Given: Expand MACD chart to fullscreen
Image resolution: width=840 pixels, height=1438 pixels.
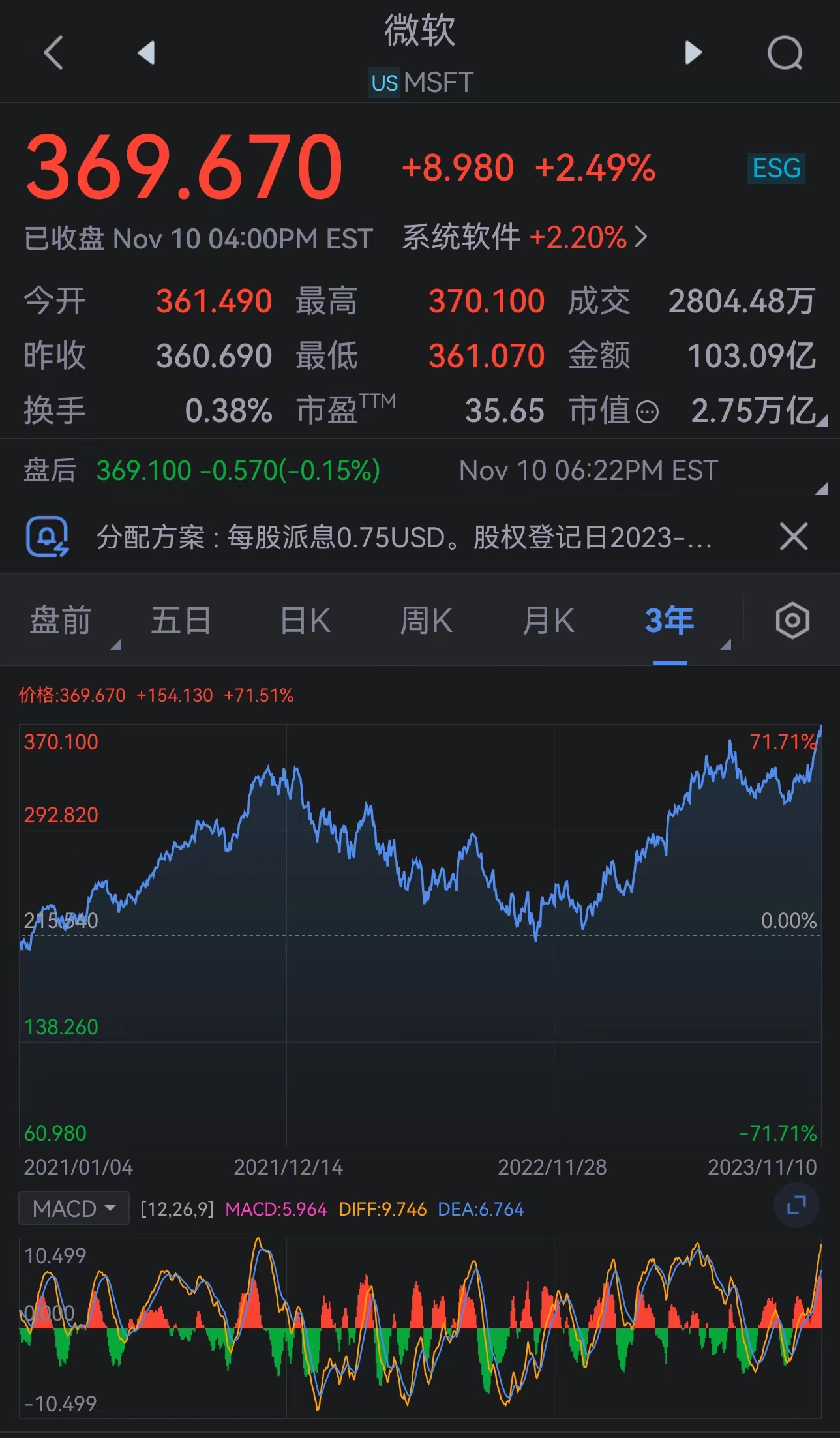Looking at the screenshot, I should pyautogui.click(x=796, y=1205).
